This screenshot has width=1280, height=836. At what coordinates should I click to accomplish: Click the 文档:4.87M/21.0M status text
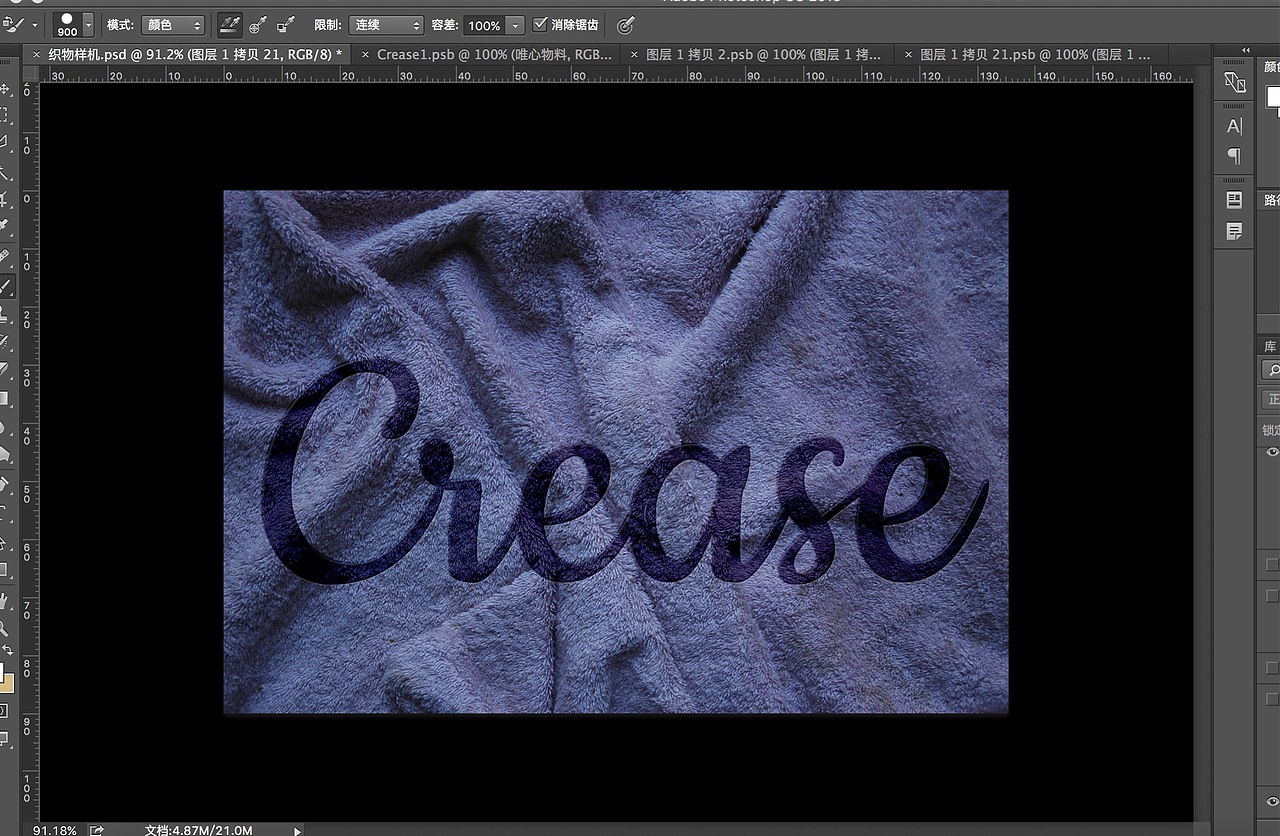coord(198,830)
